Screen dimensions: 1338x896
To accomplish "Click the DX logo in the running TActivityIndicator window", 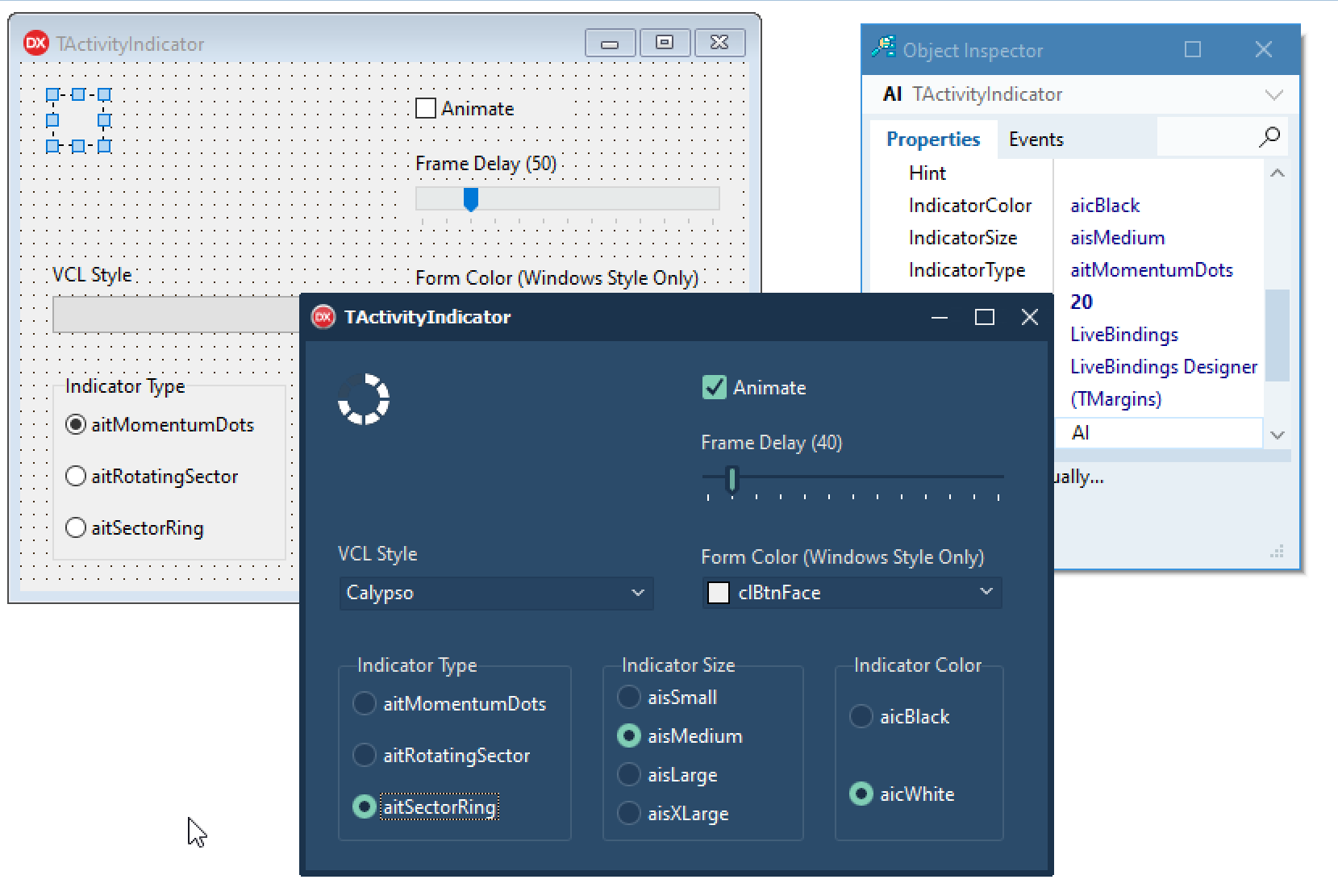I will tap(323, 317).
